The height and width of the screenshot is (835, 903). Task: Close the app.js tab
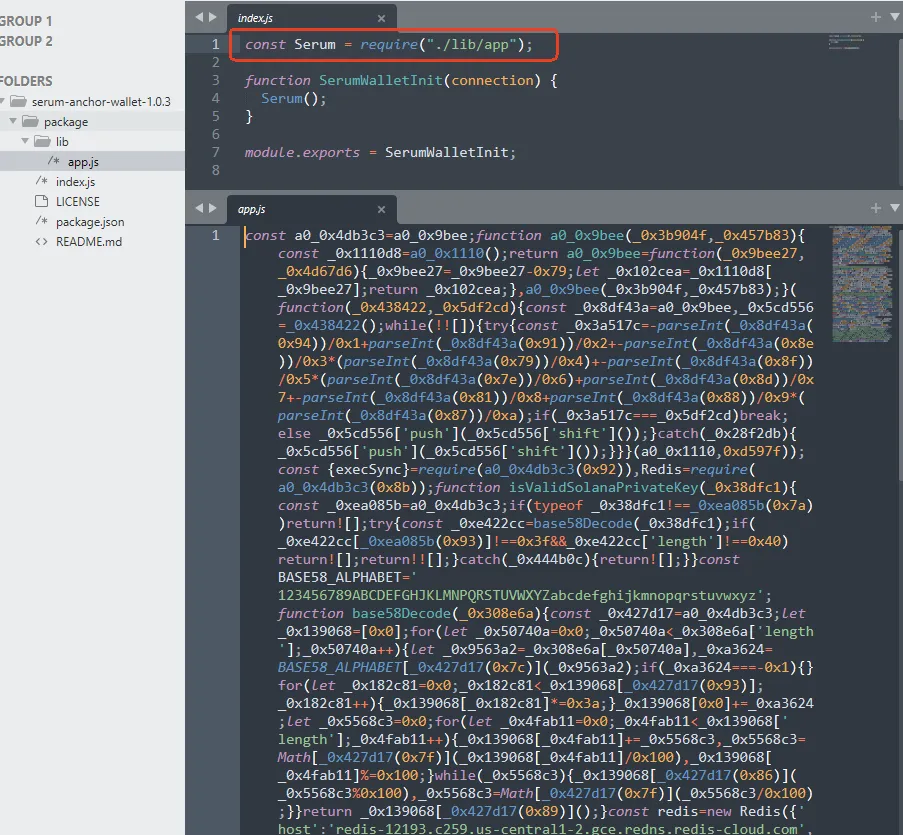click(381, 210)
